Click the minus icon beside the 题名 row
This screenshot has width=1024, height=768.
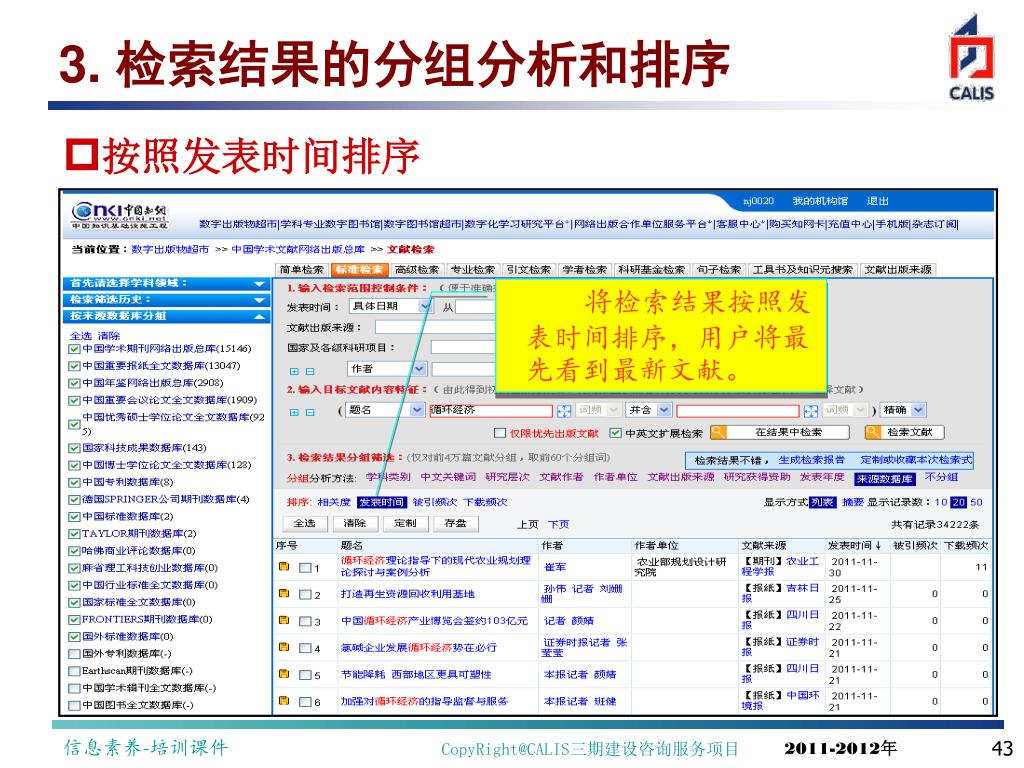coord(310,412)
